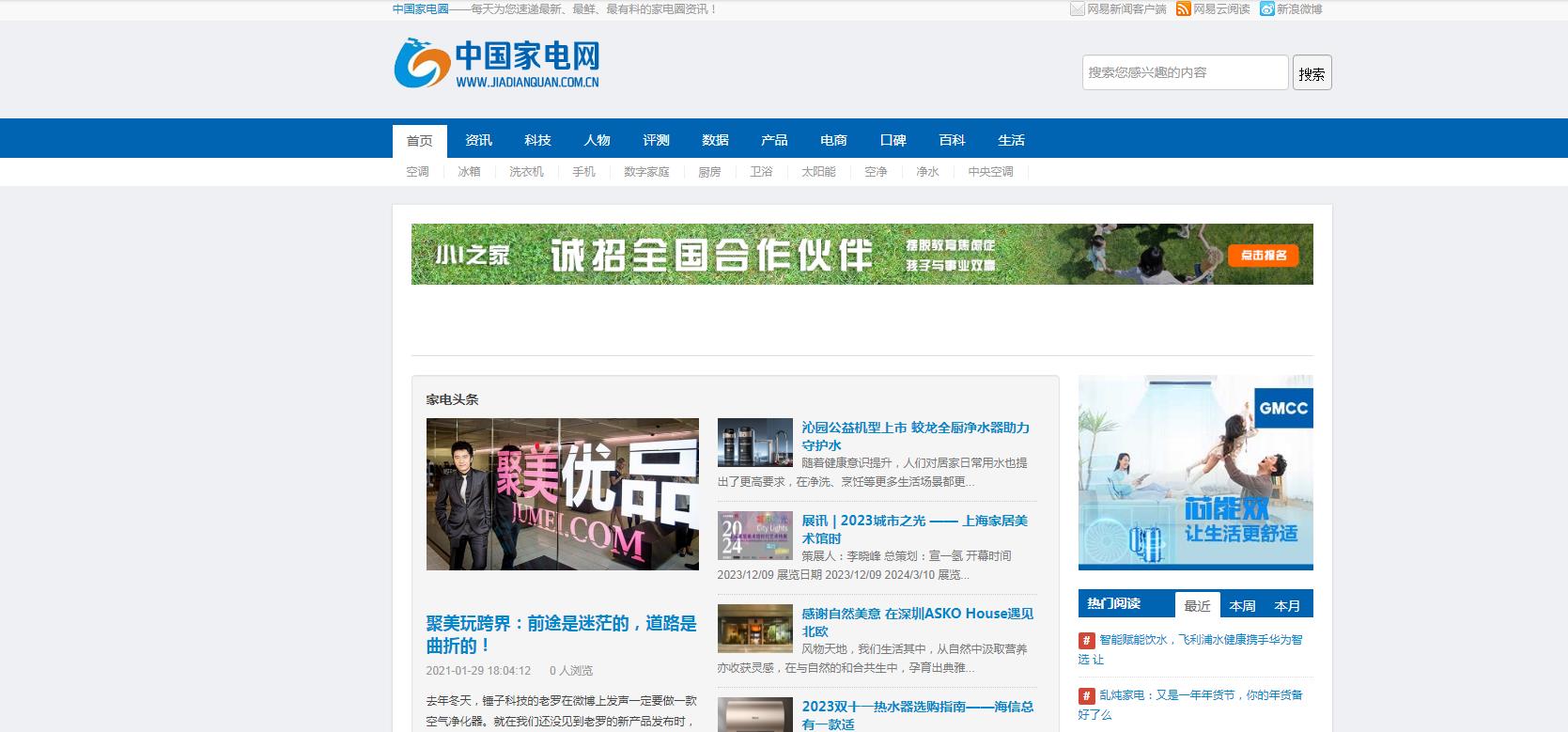Open the 科技 navigation item

click(x=537, y=141)
